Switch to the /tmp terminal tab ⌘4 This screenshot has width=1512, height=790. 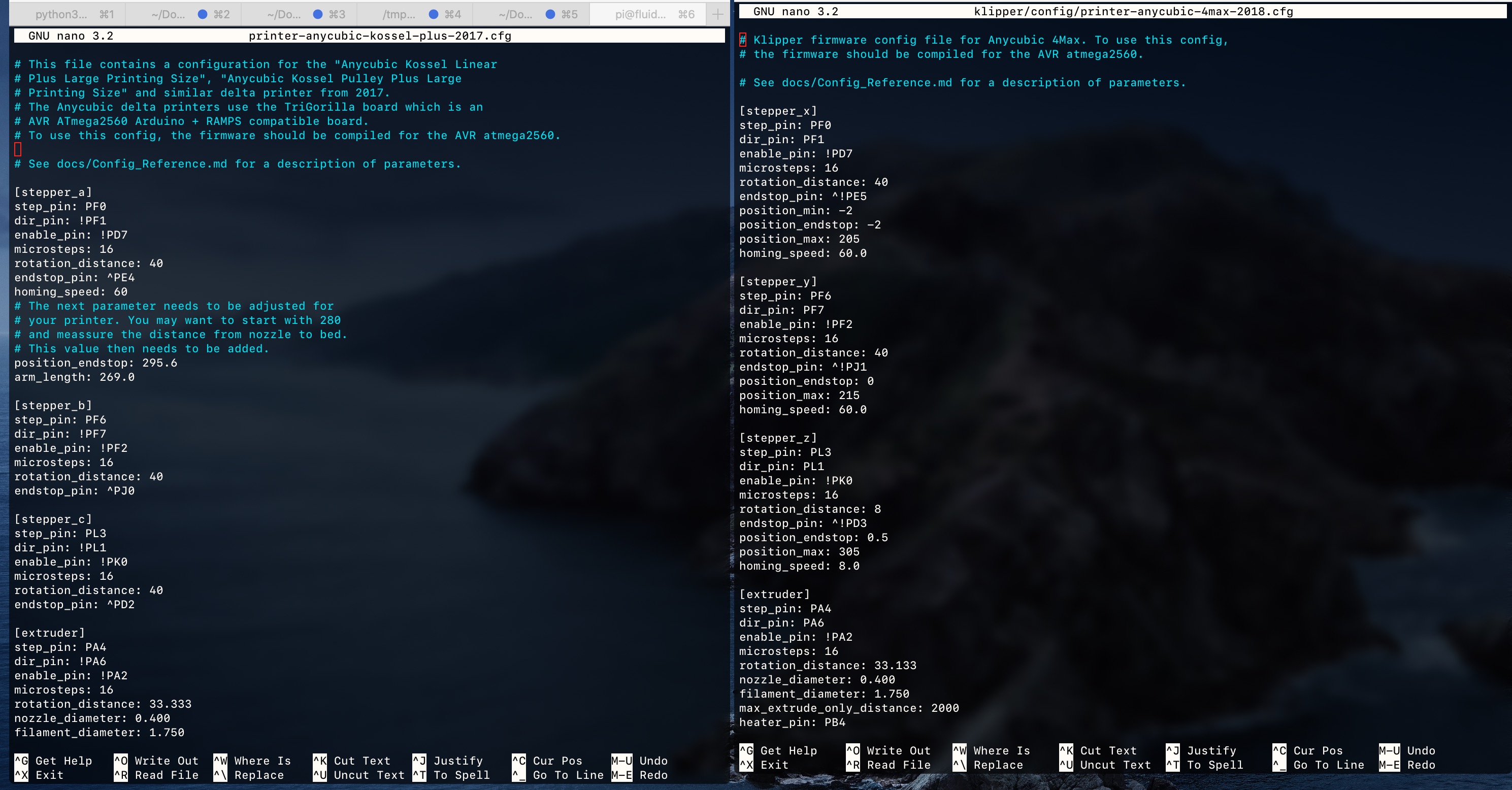[414, 14]
